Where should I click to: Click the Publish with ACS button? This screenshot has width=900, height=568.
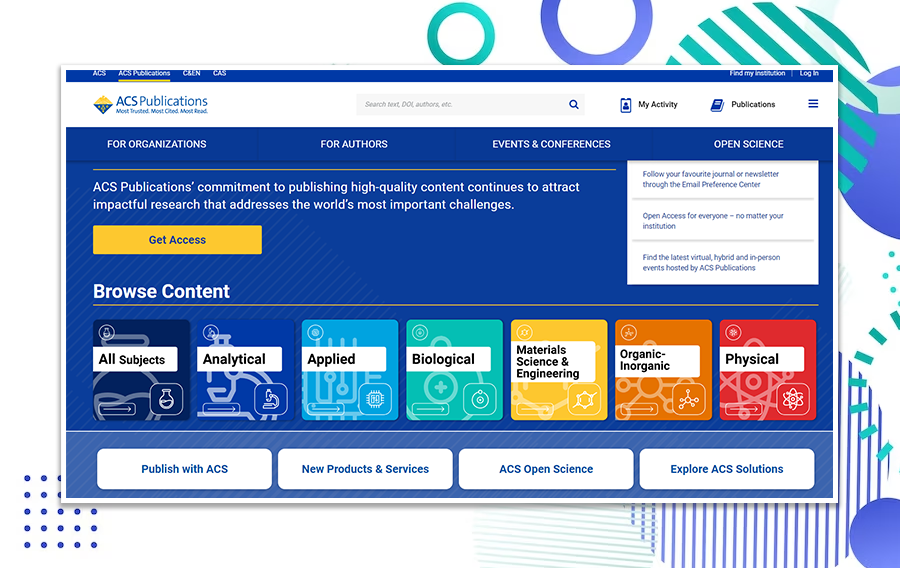[x=184, y=469]
